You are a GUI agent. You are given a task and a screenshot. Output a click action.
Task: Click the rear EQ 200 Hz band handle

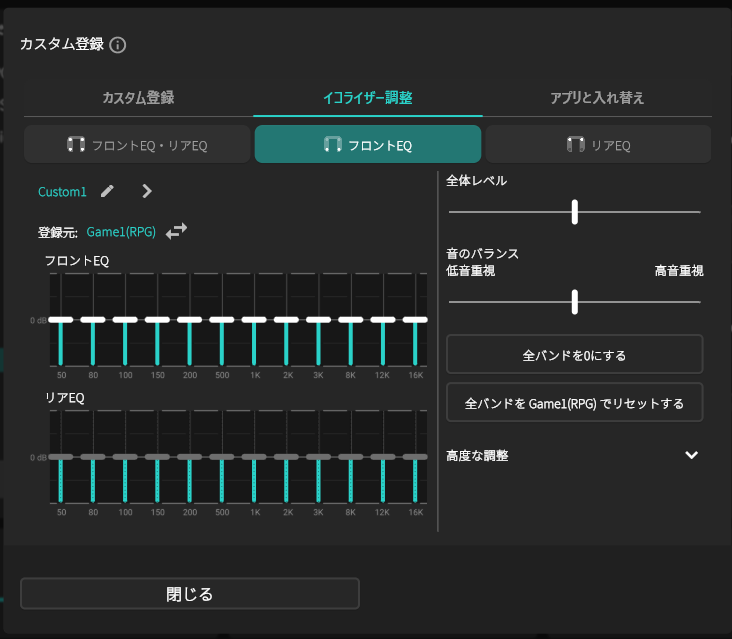pos(190,457)
